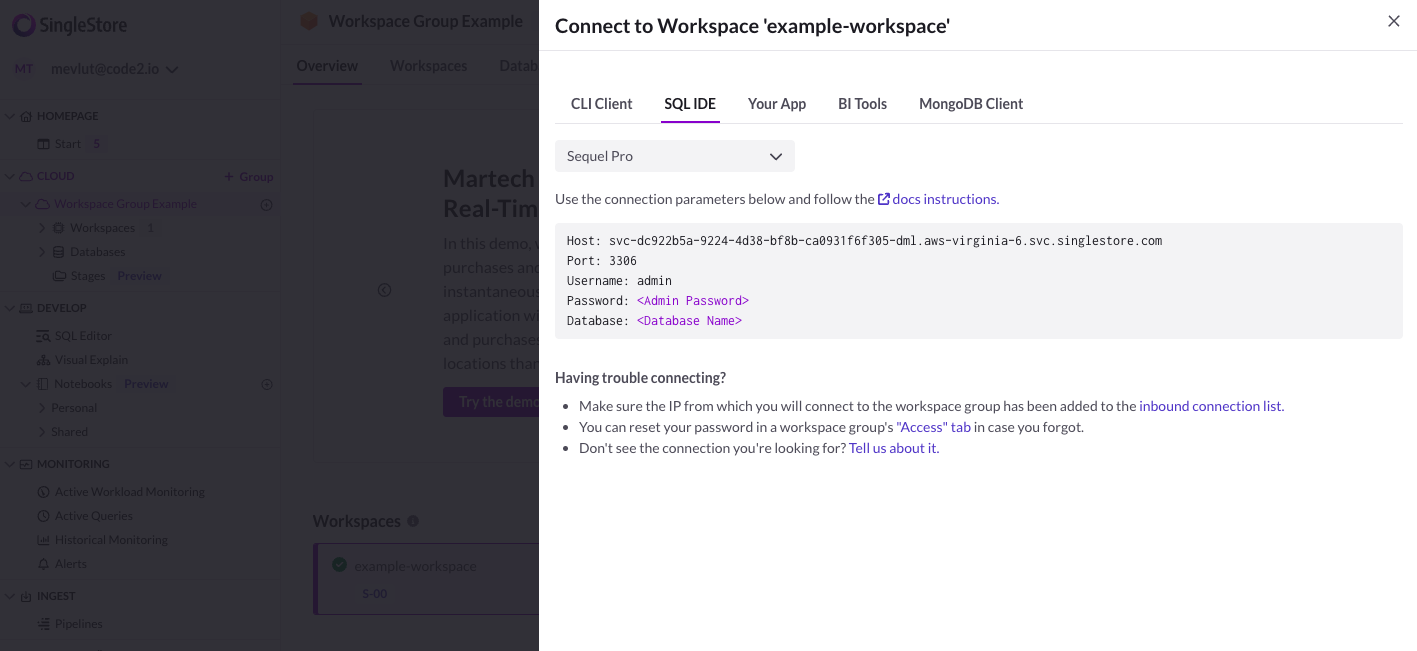Follow the "Access" tab link
The height and width of the screenshot is (651, 1417).
[934, 427]
